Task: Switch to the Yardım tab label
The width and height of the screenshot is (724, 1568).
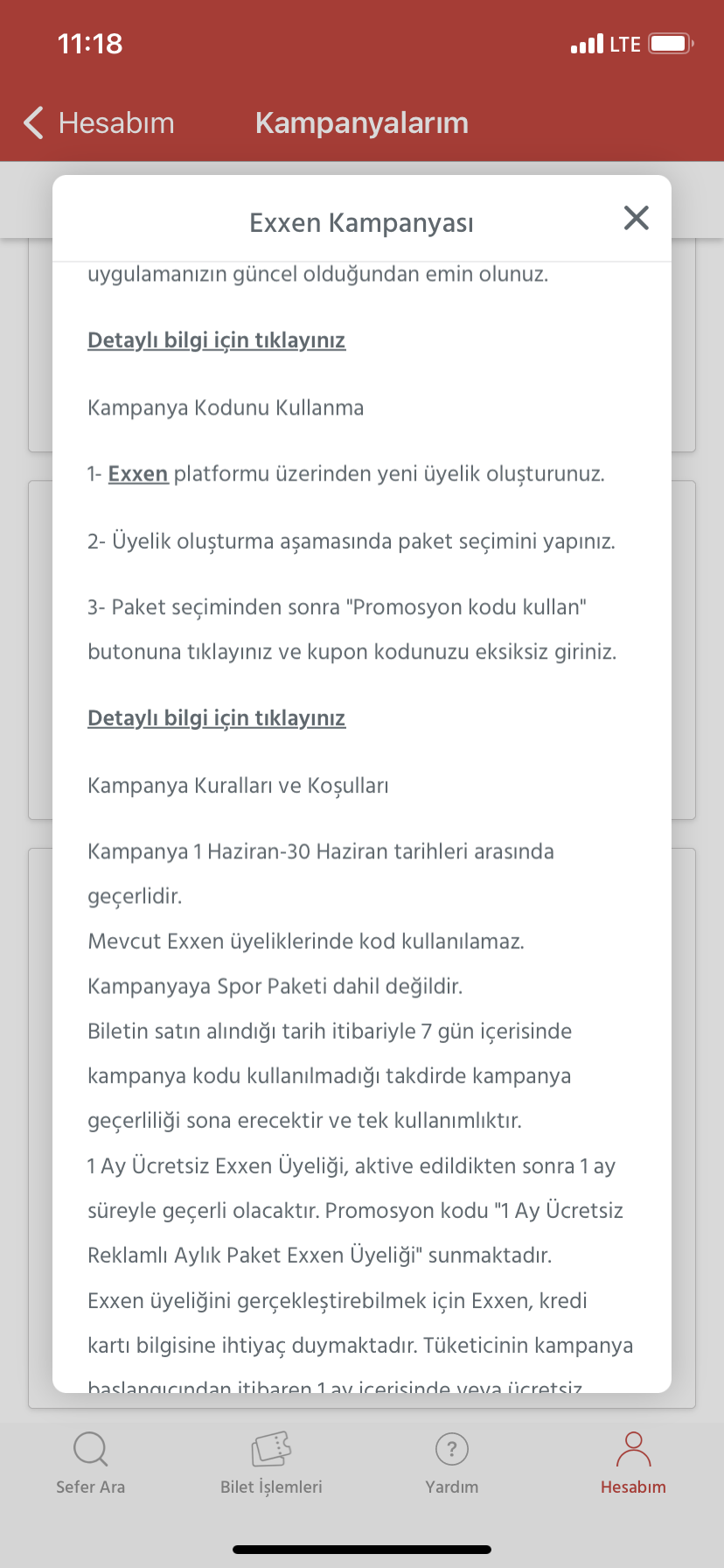Action: [452, 1487]
